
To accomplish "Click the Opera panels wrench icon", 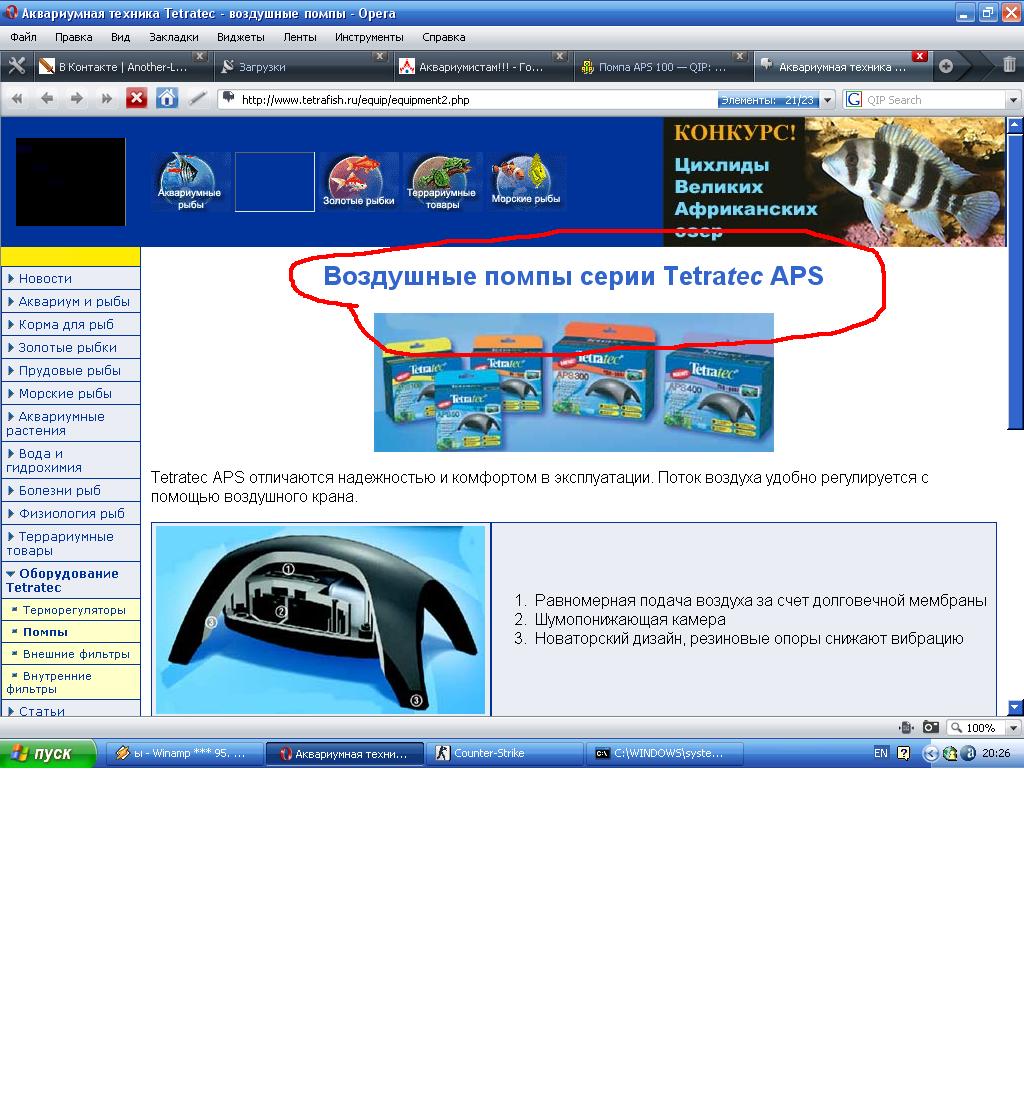I will tap(16, 66).
